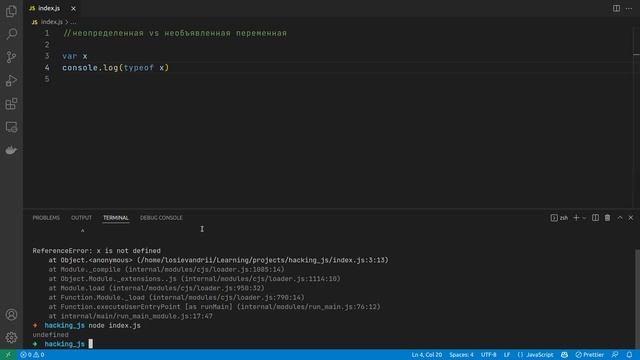Click 'node index.js' command in terminal

[114, 325]
